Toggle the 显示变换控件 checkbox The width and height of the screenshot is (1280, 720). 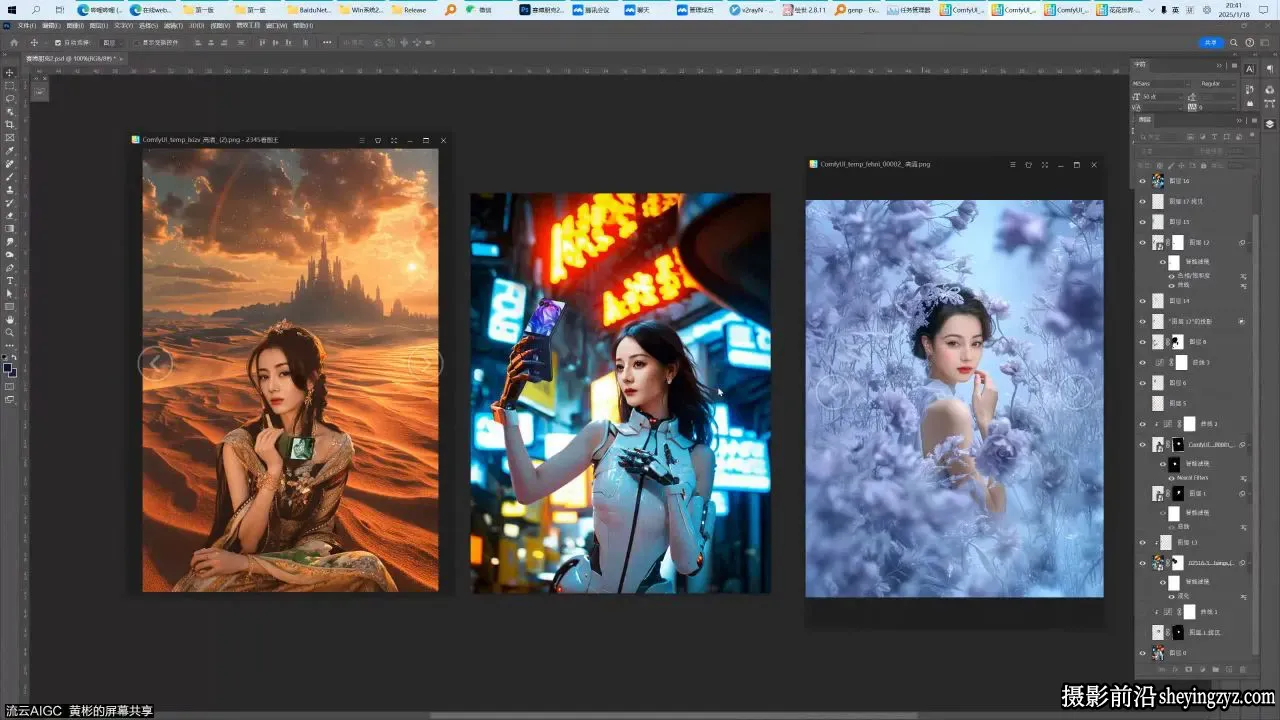pyautogui.click(x=137, y=43)
